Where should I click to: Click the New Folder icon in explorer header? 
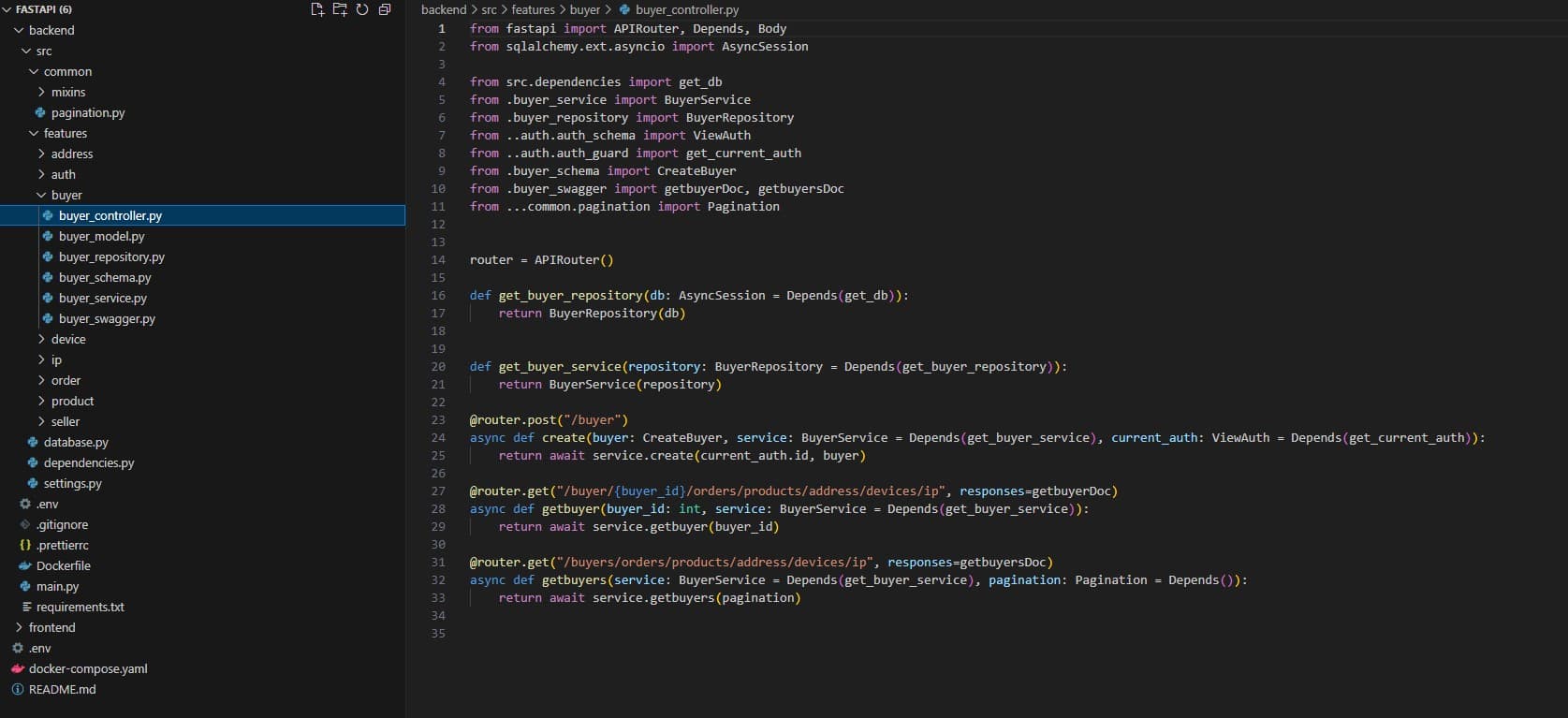(x=340, y=9)
